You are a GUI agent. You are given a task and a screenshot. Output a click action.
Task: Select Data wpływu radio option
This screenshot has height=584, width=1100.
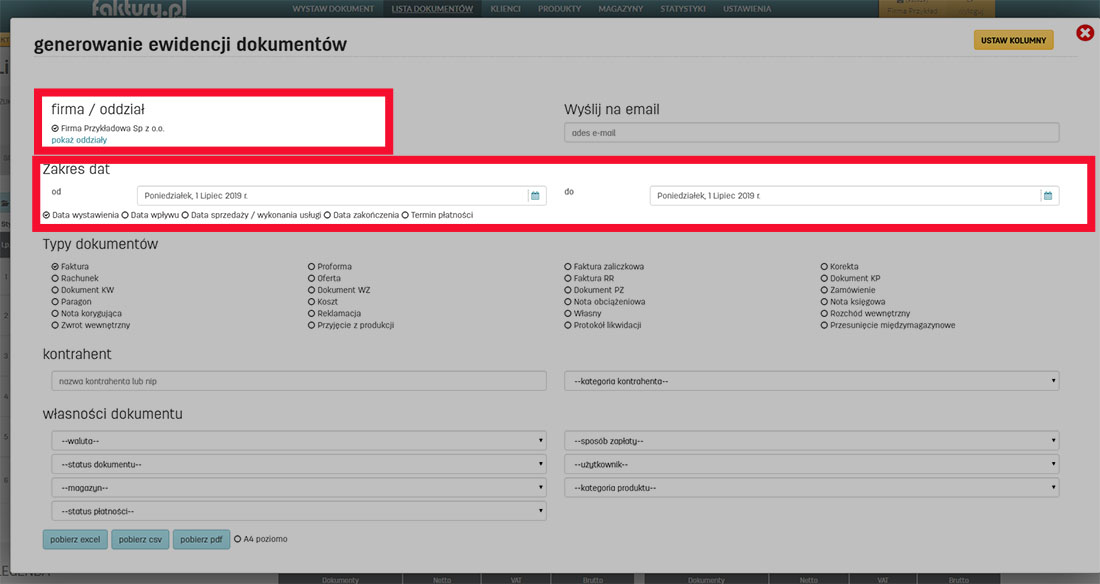click(x=125, y=215)
